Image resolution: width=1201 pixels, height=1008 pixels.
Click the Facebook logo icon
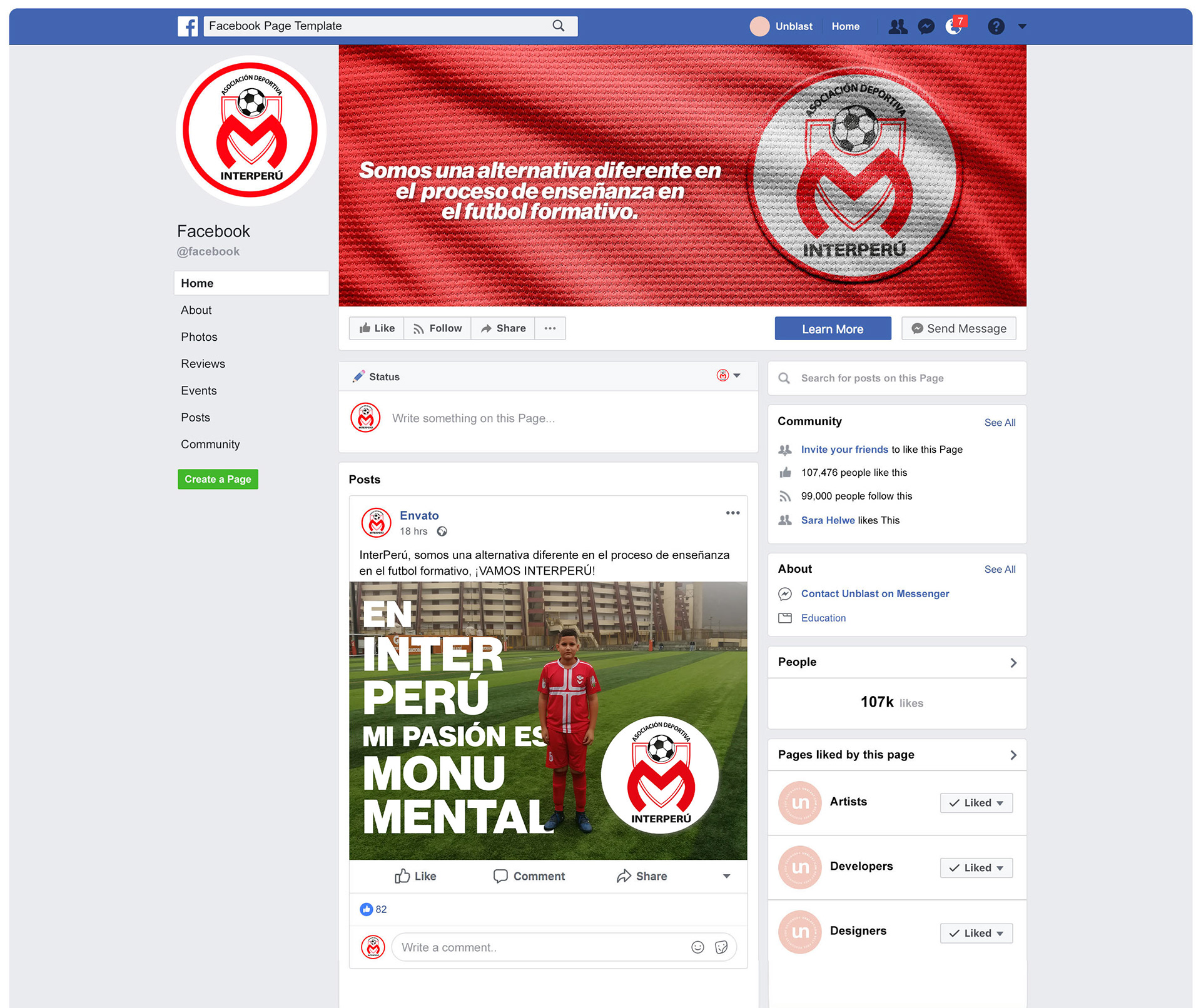pos(188,26)
